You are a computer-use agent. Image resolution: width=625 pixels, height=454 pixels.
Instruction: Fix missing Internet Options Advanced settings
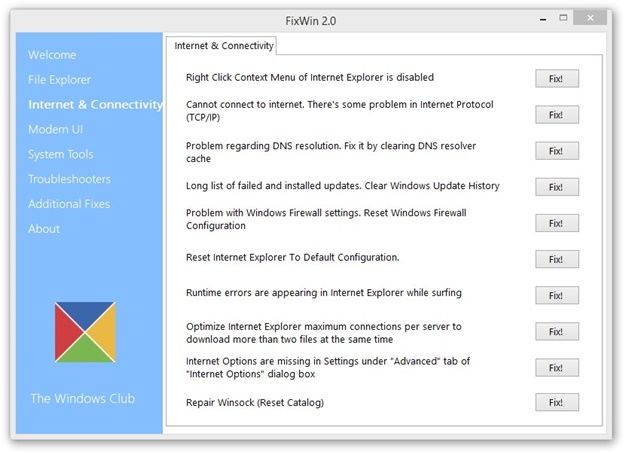click(x=557, y=368)
